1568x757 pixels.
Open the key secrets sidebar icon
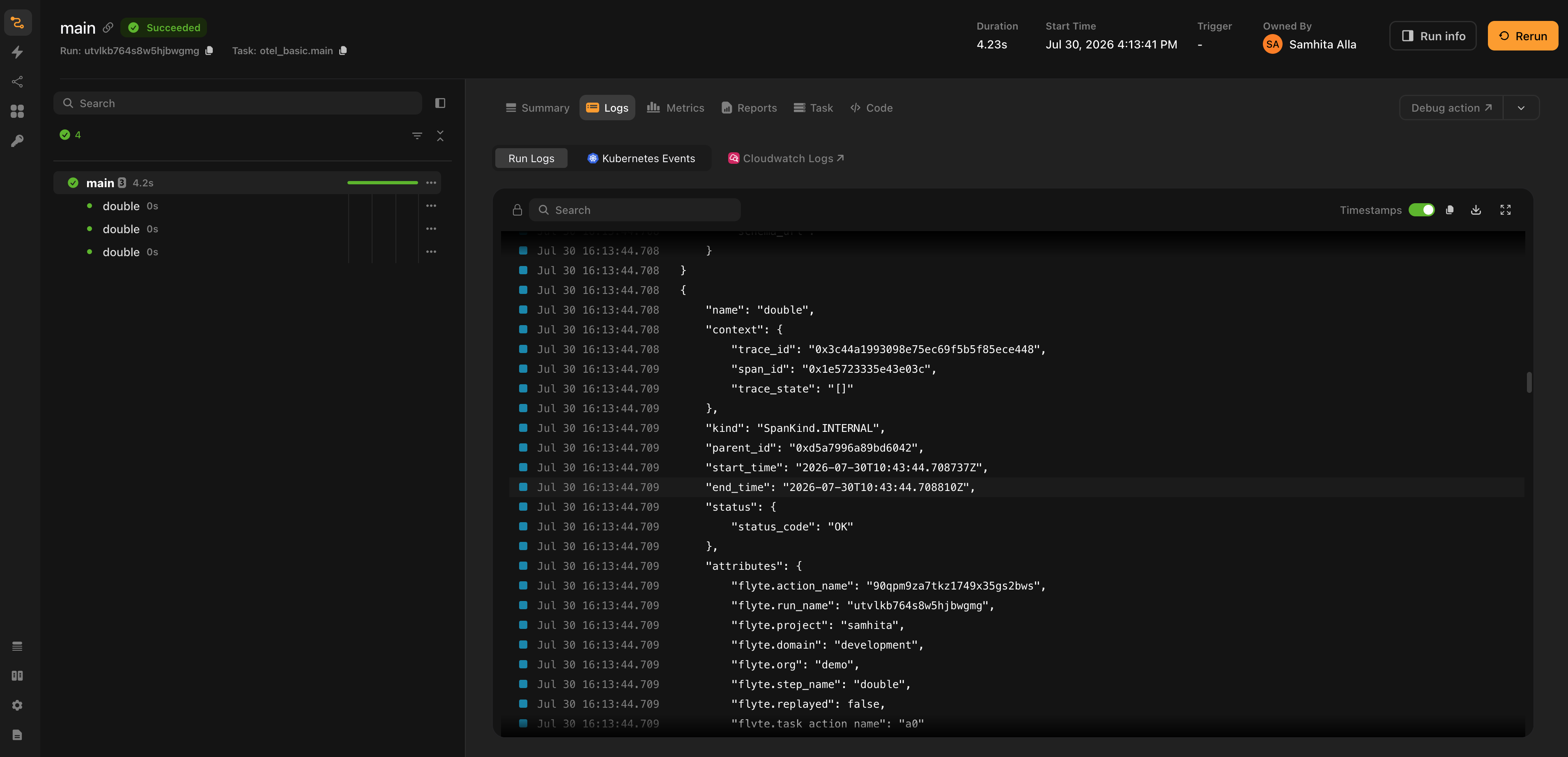point(18,140)
